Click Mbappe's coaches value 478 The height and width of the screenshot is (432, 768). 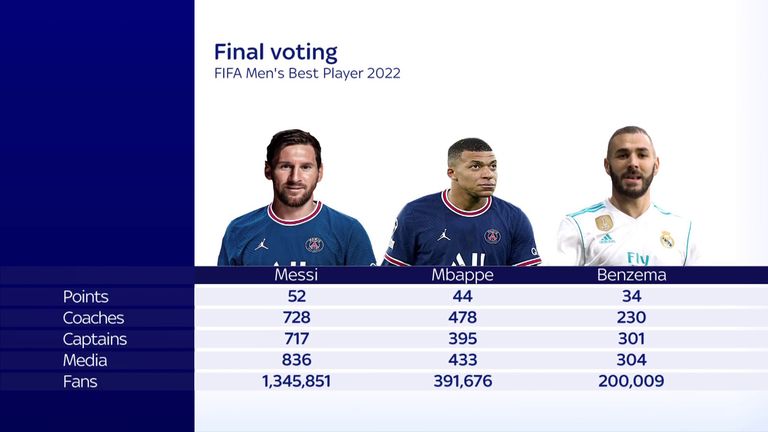click(462, 317)
